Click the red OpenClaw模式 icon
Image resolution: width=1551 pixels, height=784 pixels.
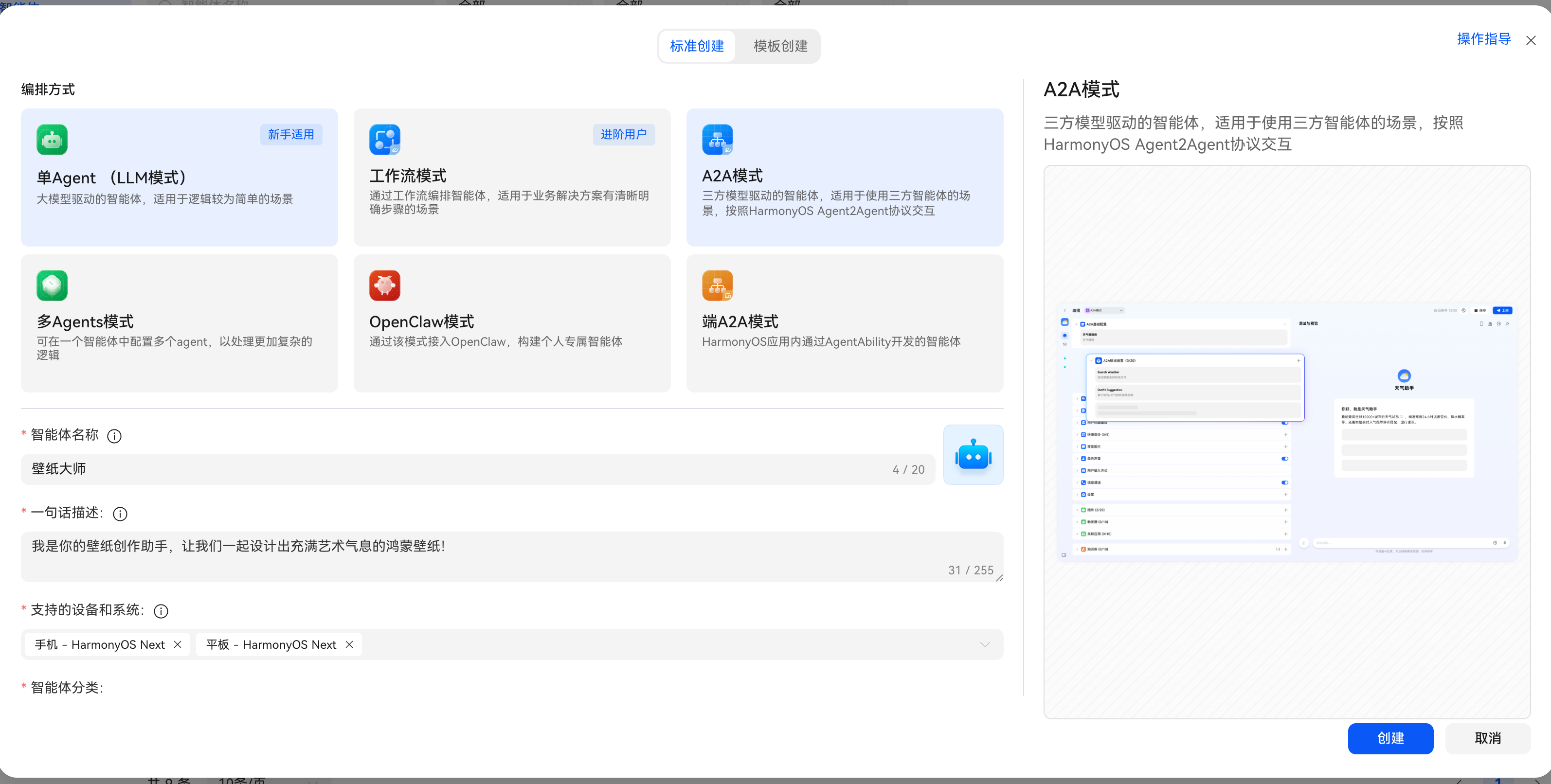coord(385,285)
